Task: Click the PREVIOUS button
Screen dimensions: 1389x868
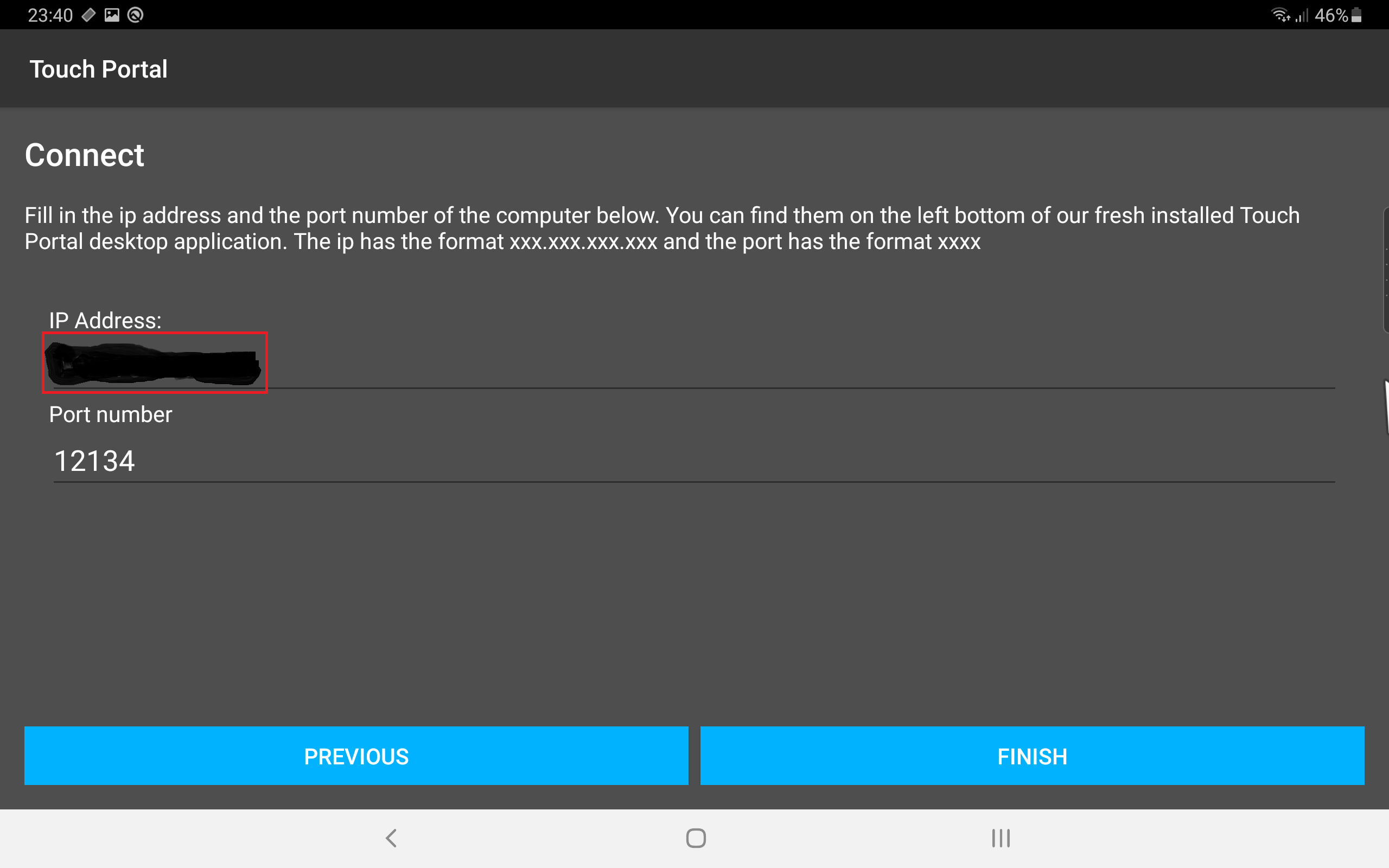Action: 356,756
